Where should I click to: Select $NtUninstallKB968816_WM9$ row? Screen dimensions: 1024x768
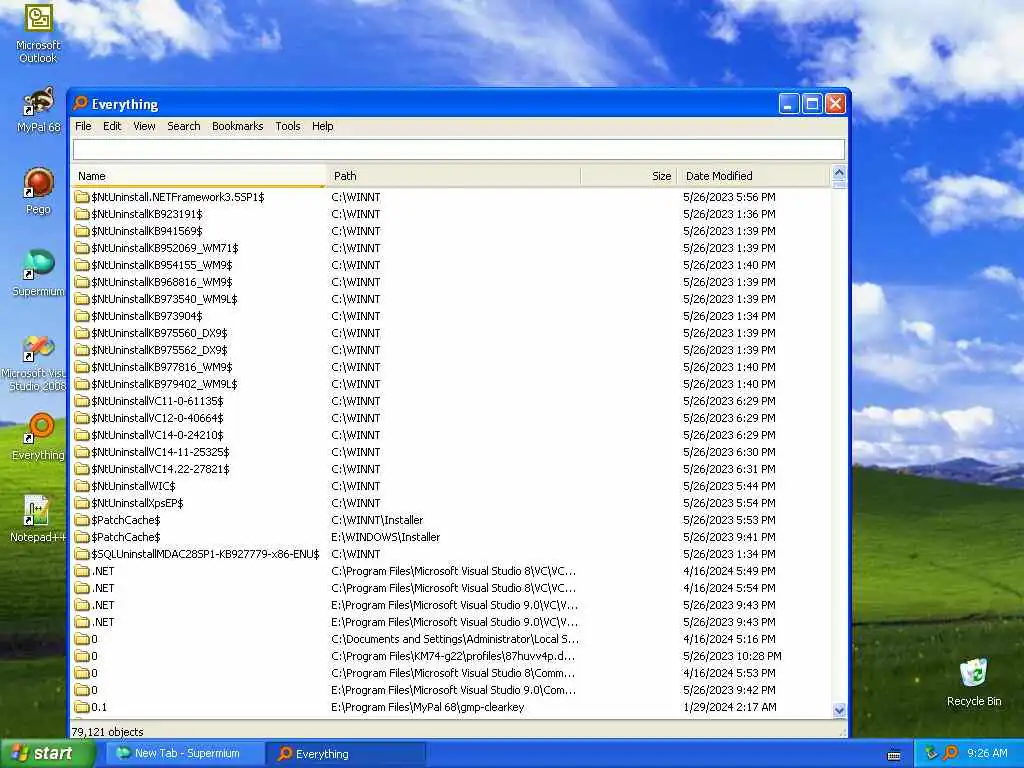click(451, 282)
